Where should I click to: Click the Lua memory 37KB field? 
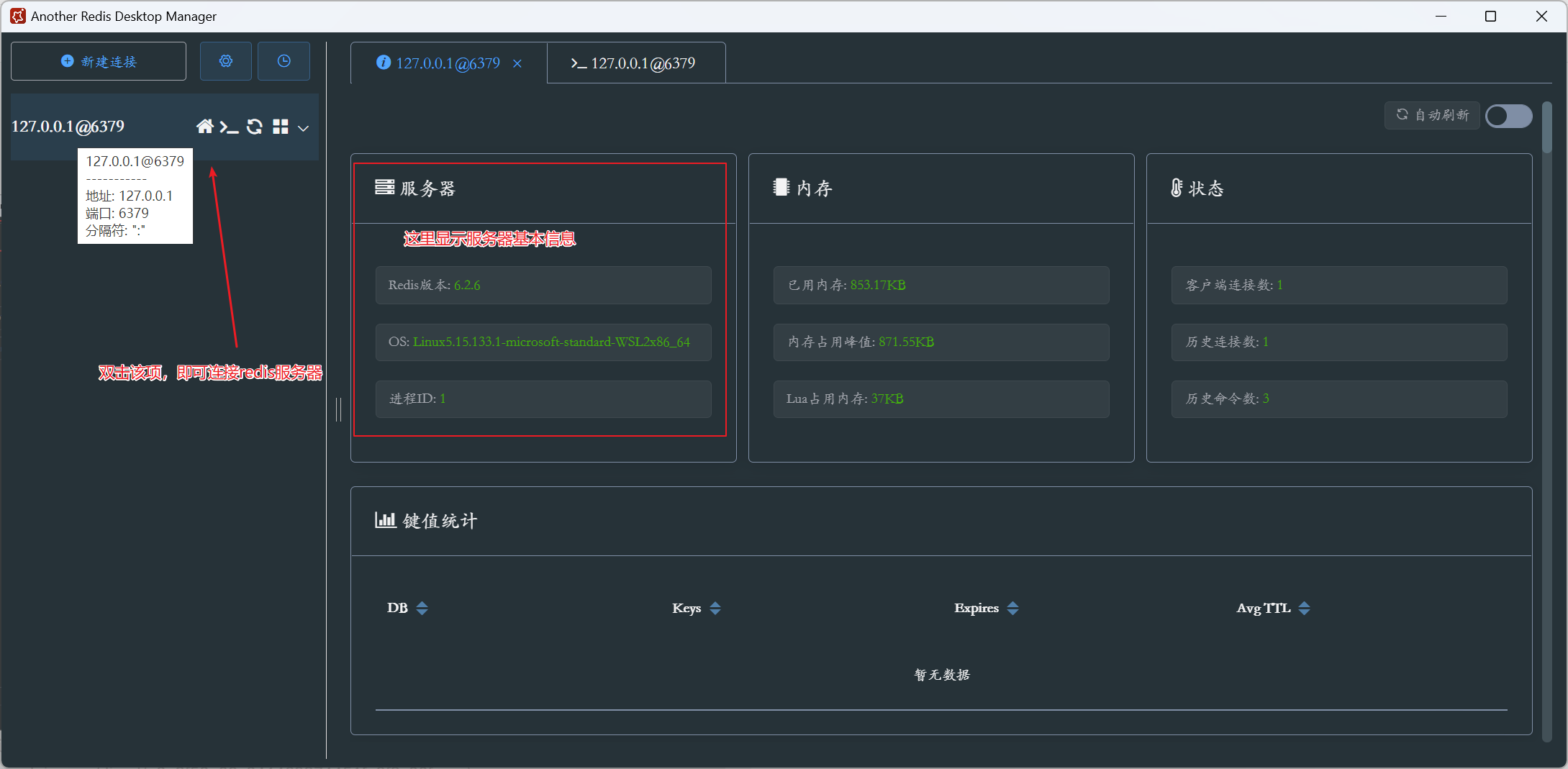point(941,399)
